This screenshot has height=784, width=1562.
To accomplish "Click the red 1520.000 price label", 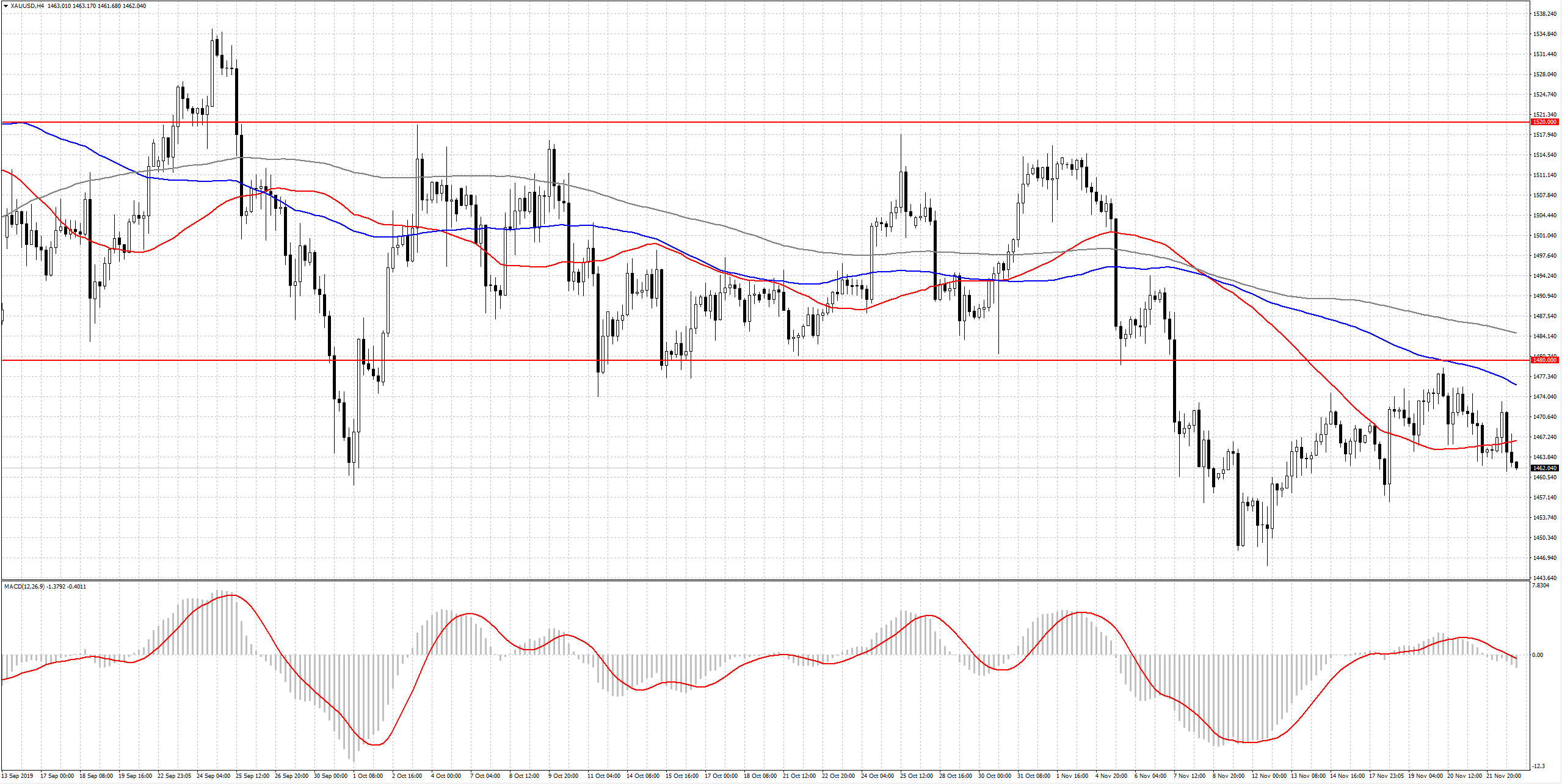I will (1546, 122).
